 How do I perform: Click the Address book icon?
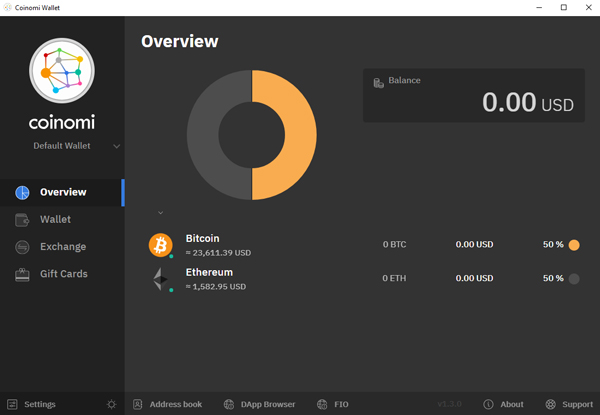138,404
